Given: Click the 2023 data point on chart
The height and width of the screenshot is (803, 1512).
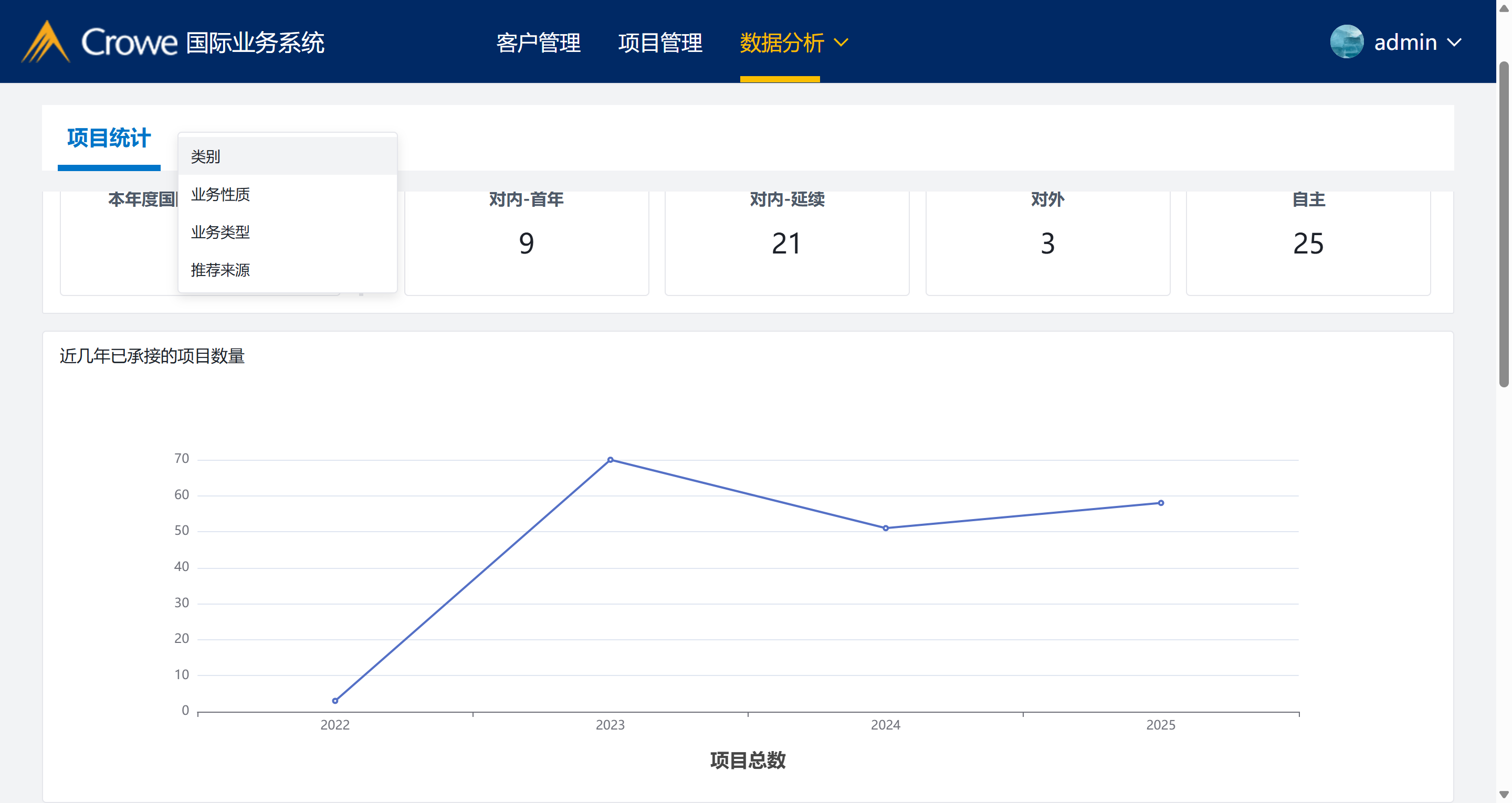Looking at the screenshot, I should pos(611,460).
